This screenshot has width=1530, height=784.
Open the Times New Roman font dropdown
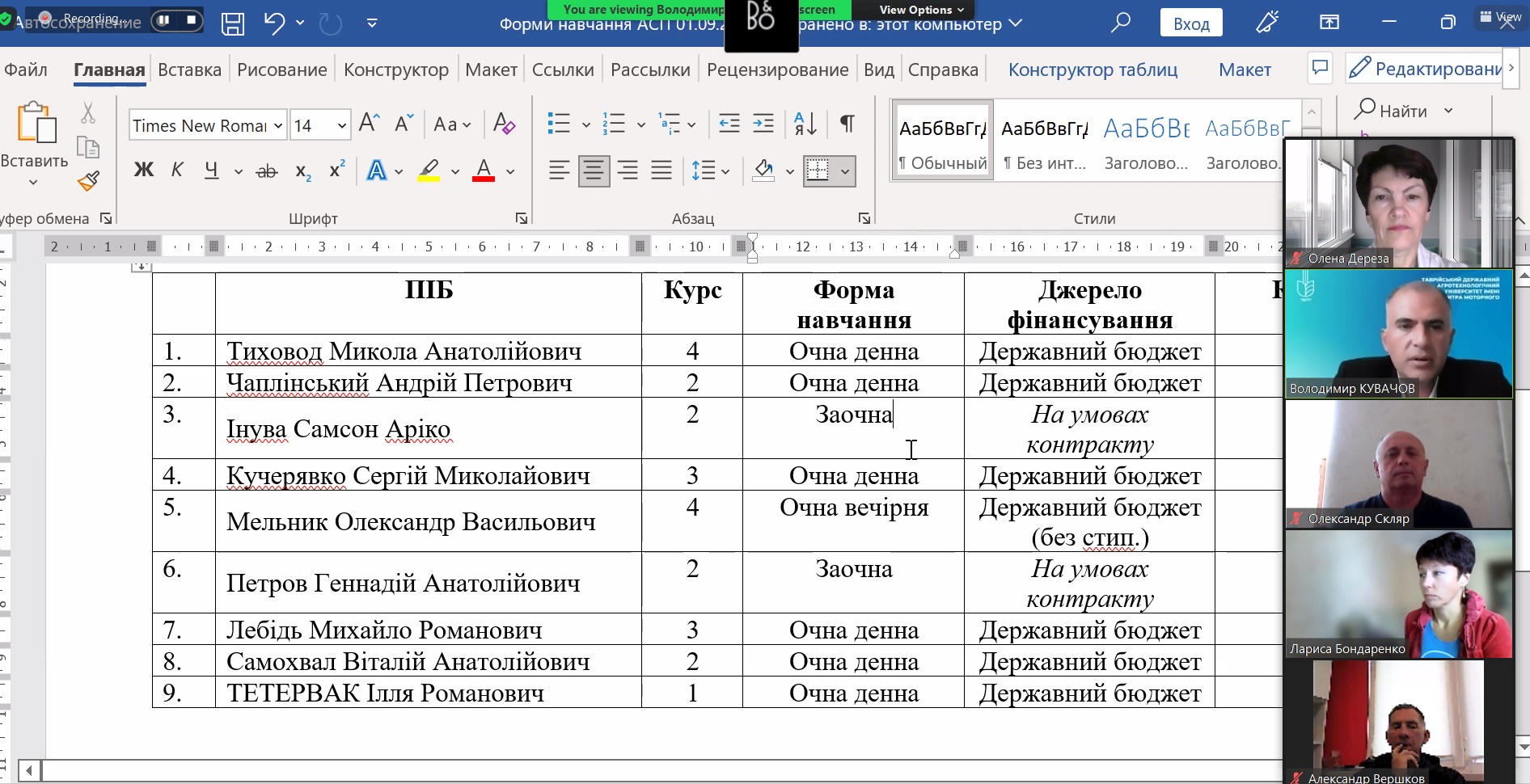tap(278, 126)
